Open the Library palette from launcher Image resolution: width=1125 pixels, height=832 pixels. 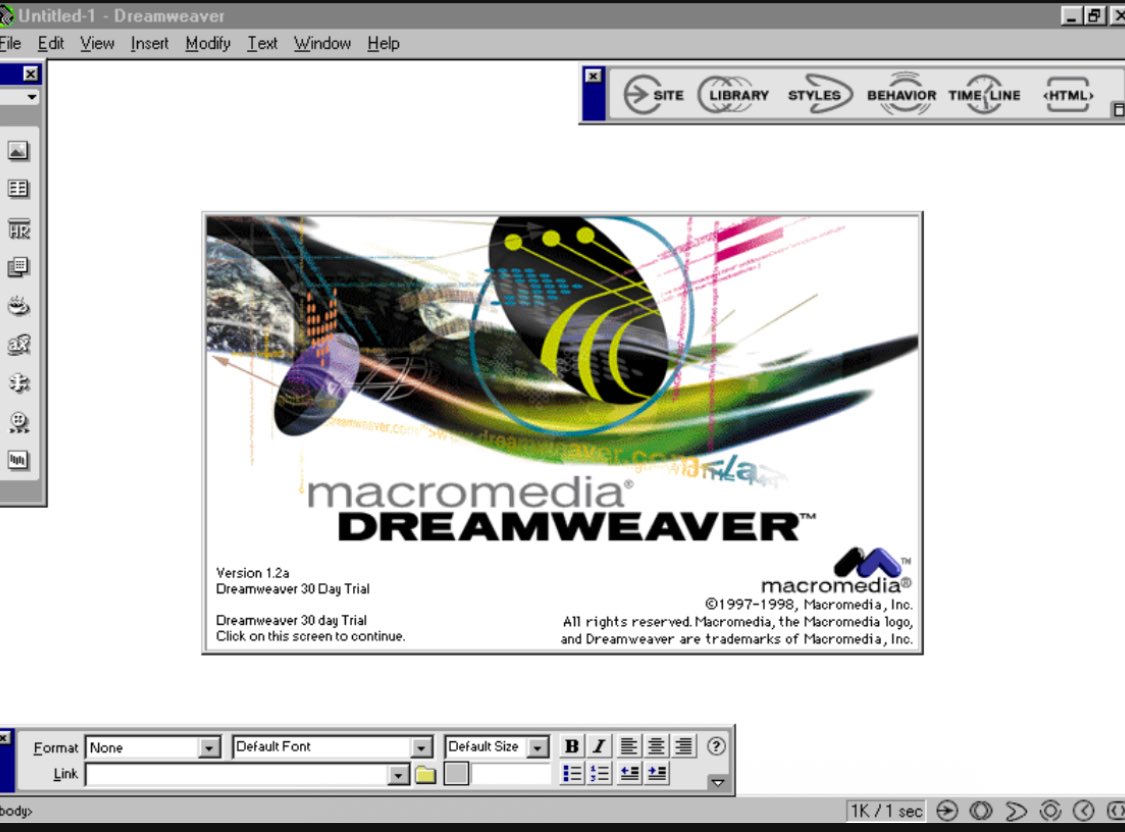tap(733, 95)
